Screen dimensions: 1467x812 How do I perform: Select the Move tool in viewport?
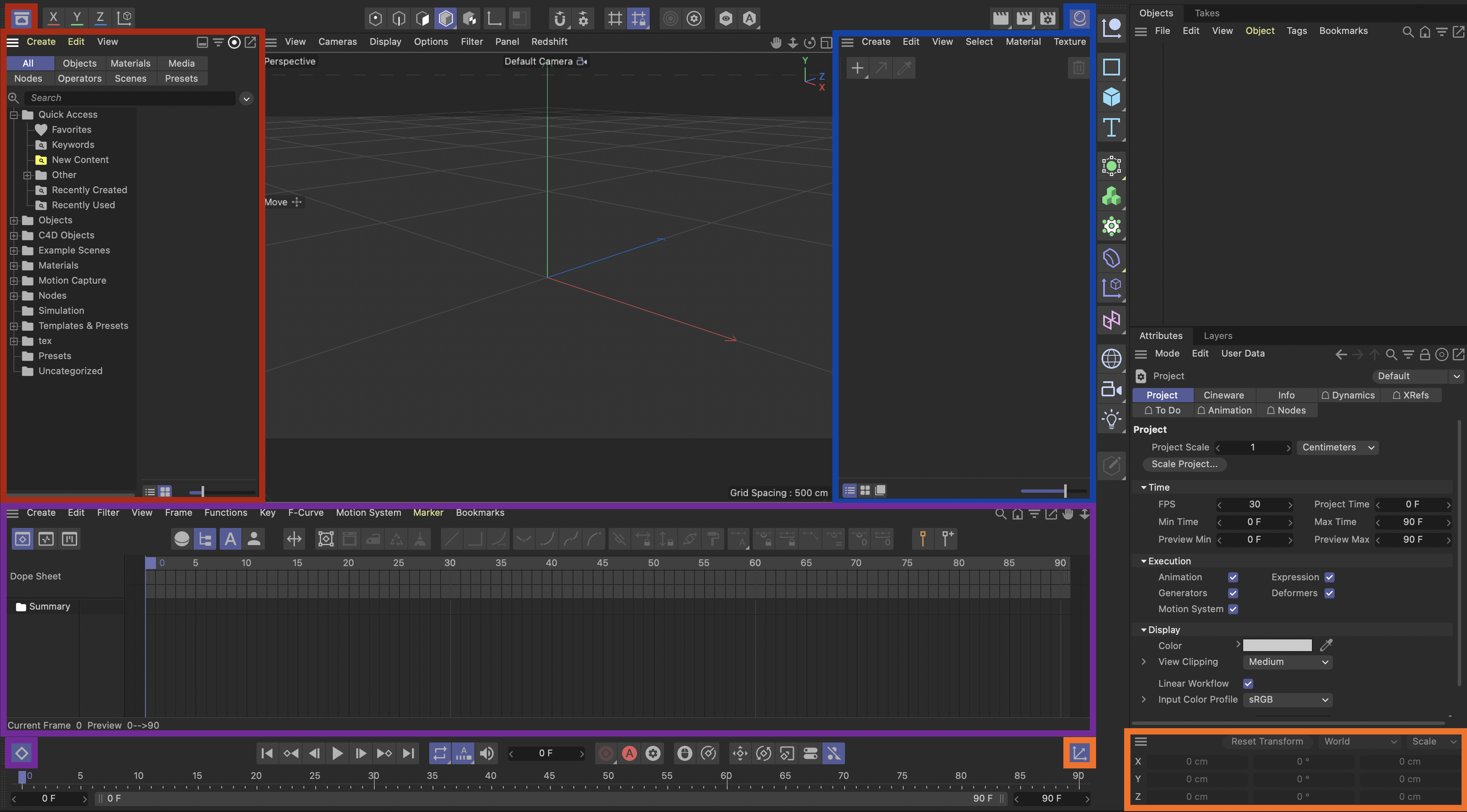click(x=283, y=202)
